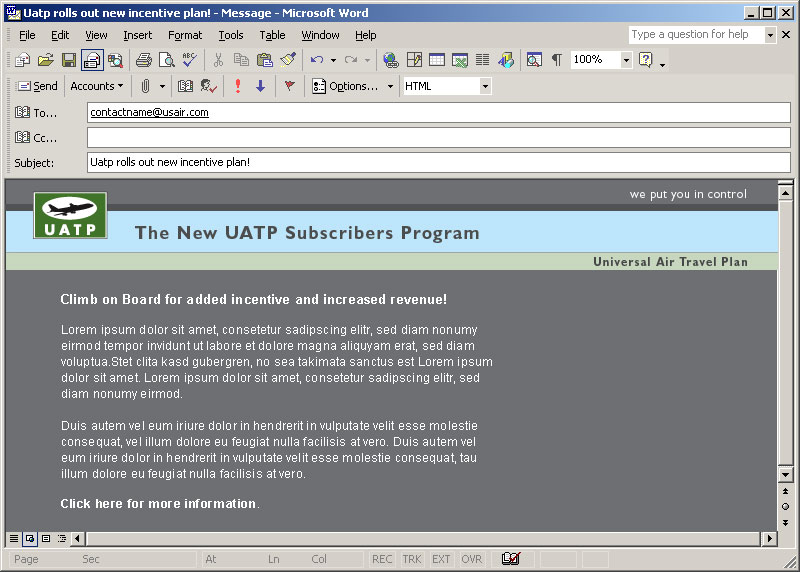Select the Format Painter brush icon
The height and width of the screenshot is (572, 800).
point(288,60)
